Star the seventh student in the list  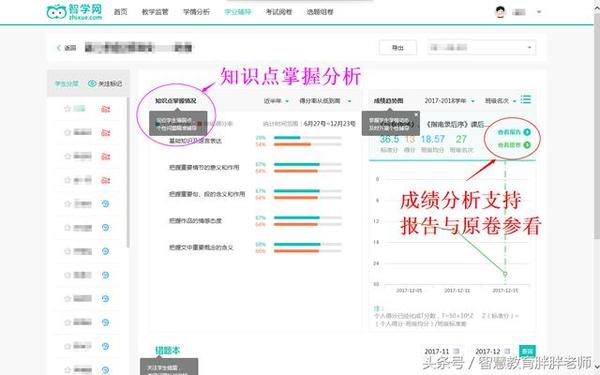point(68,251)
